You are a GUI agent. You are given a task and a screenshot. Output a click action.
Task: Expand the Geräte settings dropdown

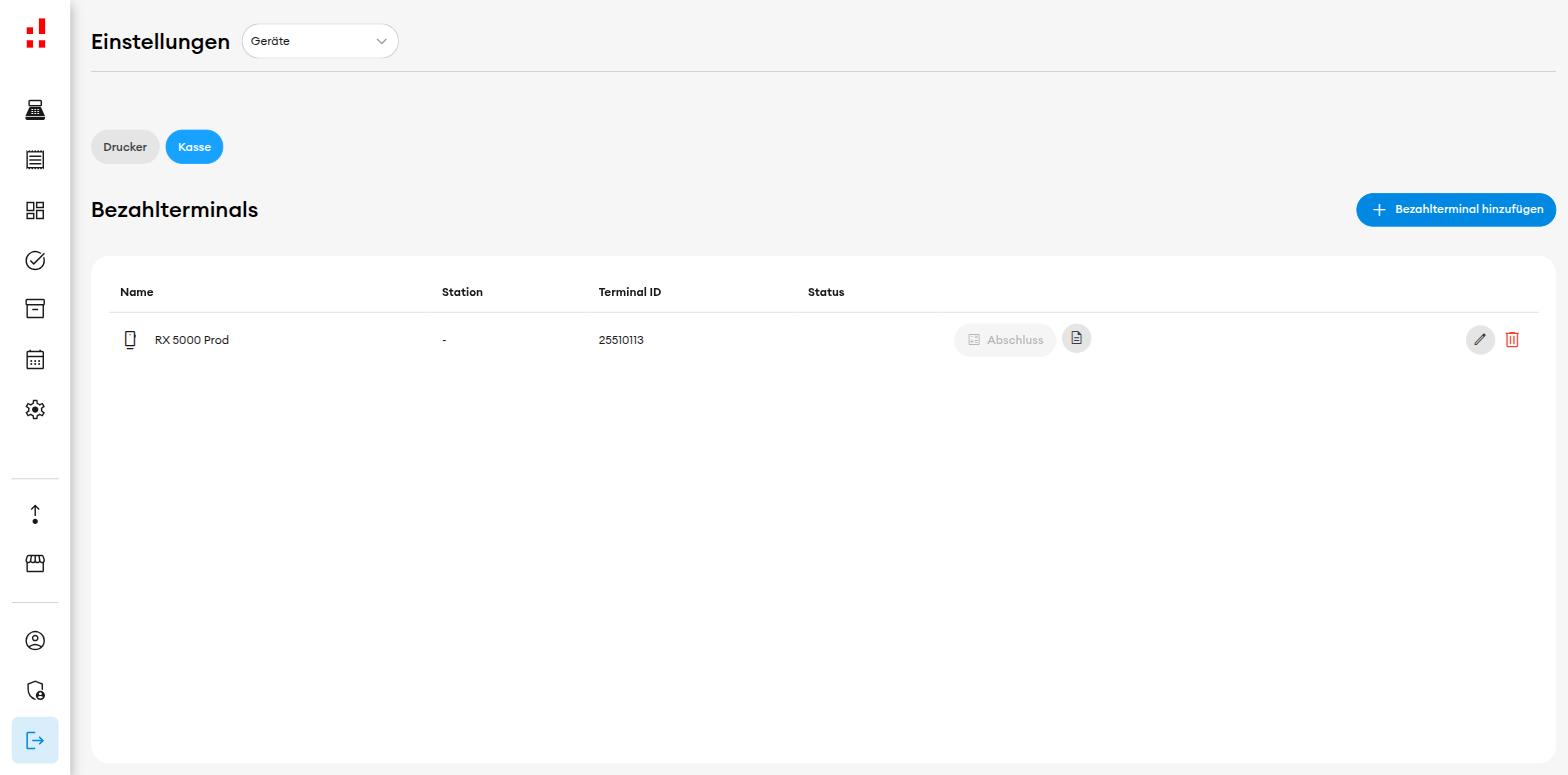(320, 41)
